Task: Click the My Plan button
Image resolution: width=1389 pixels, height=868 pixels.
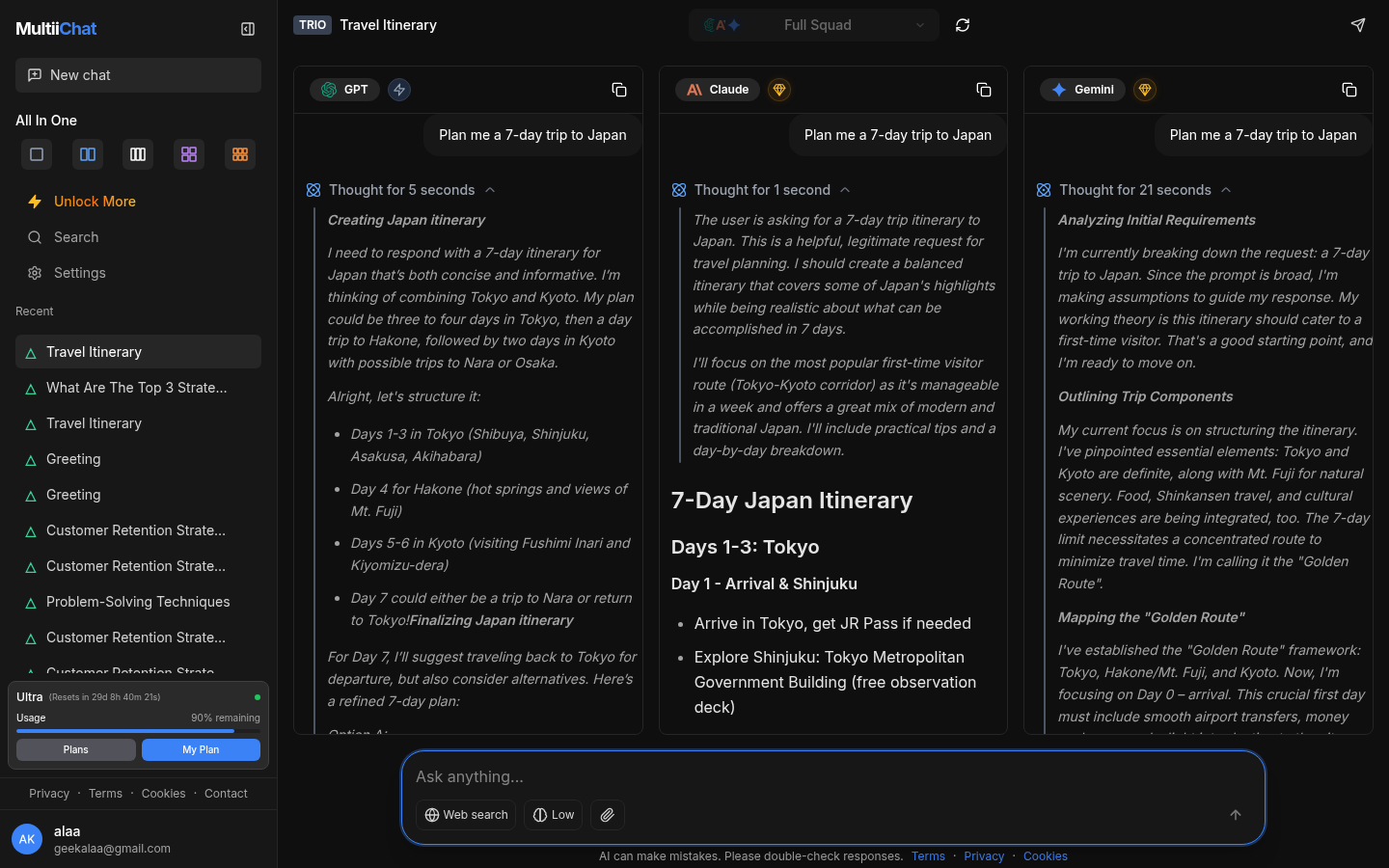Action: point(201,749)
